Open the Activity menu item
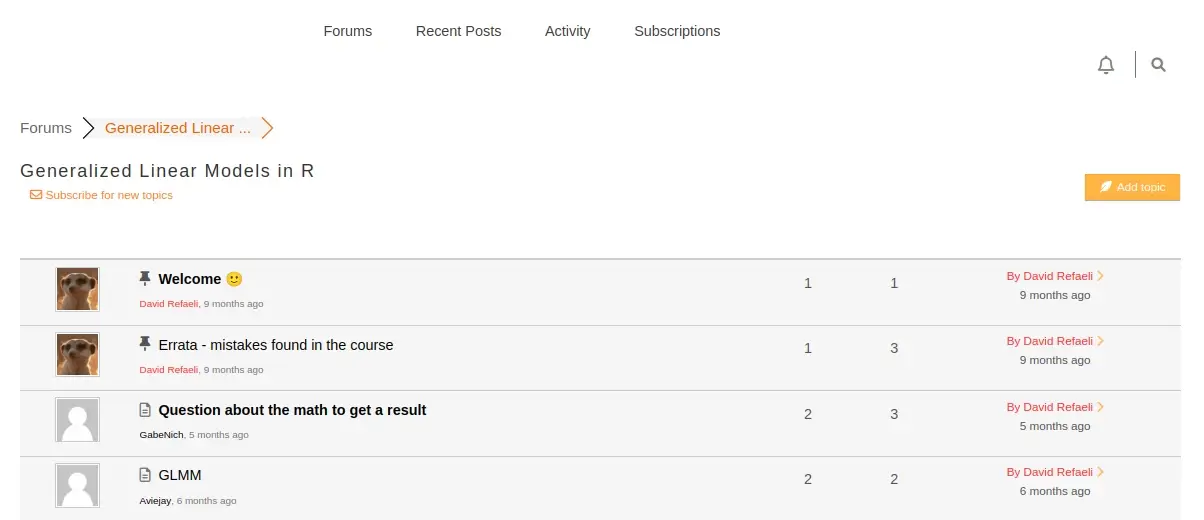This screenshot has width=1204, height=520. [568, 31]
